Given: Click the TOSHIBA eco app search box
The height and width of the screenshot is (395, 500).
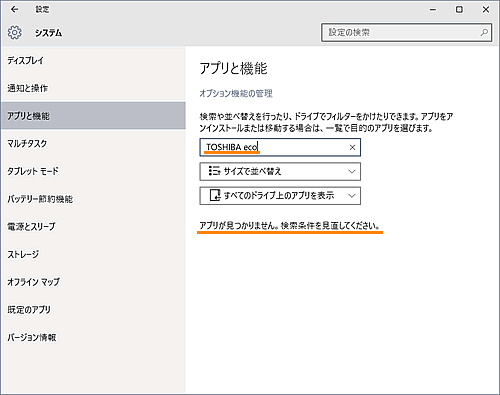Looking at the screenshot, I should click(280, 147).
